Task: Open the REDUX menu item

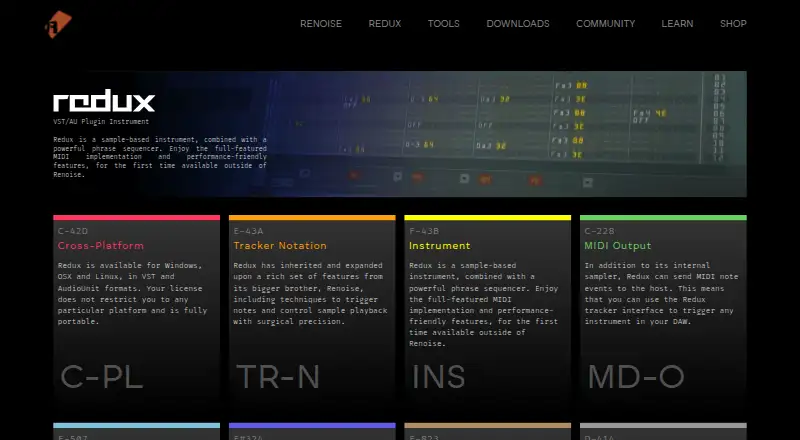Action: [385, 23]
